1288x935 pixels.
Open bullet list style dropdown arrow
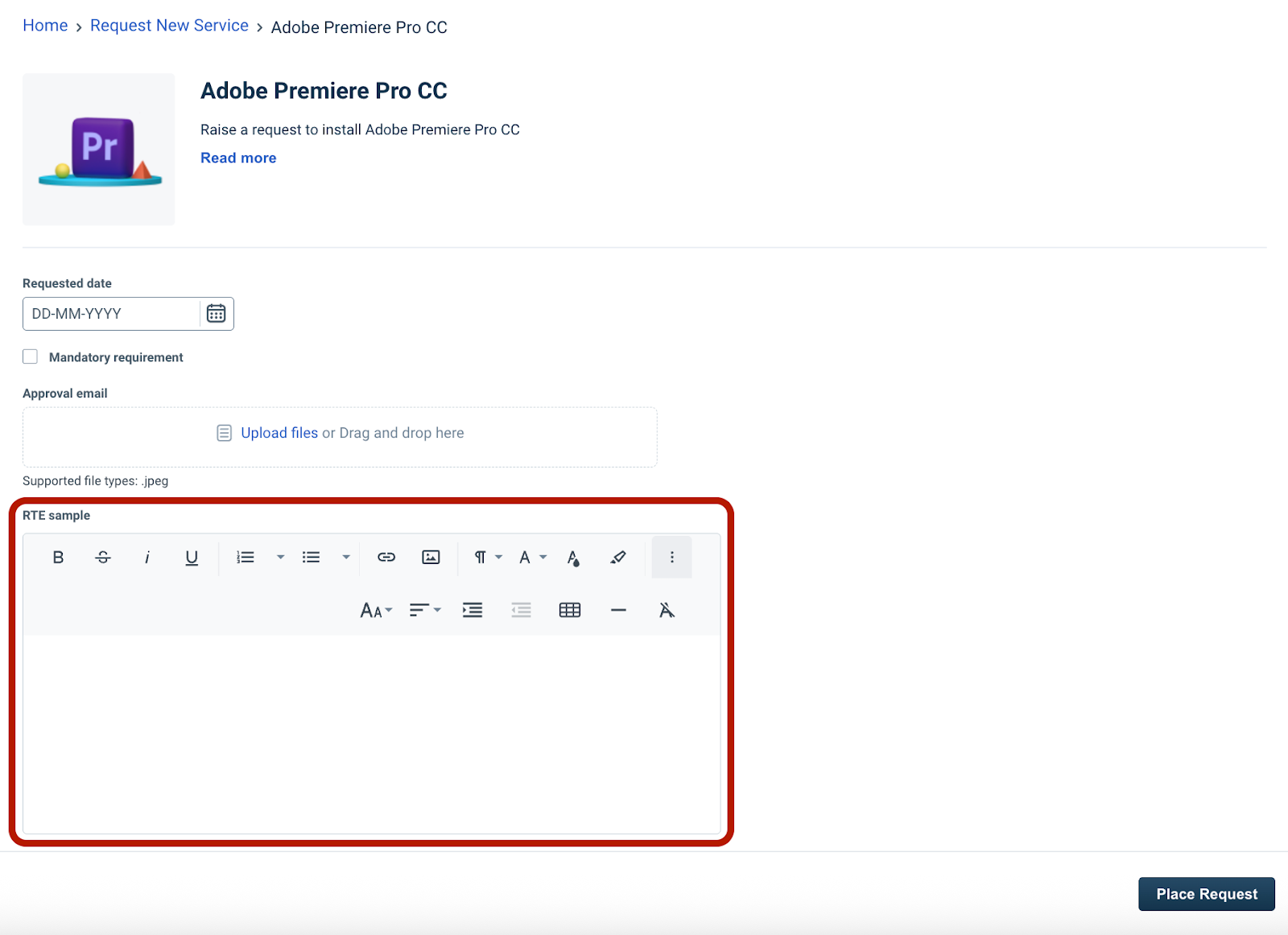346,557
